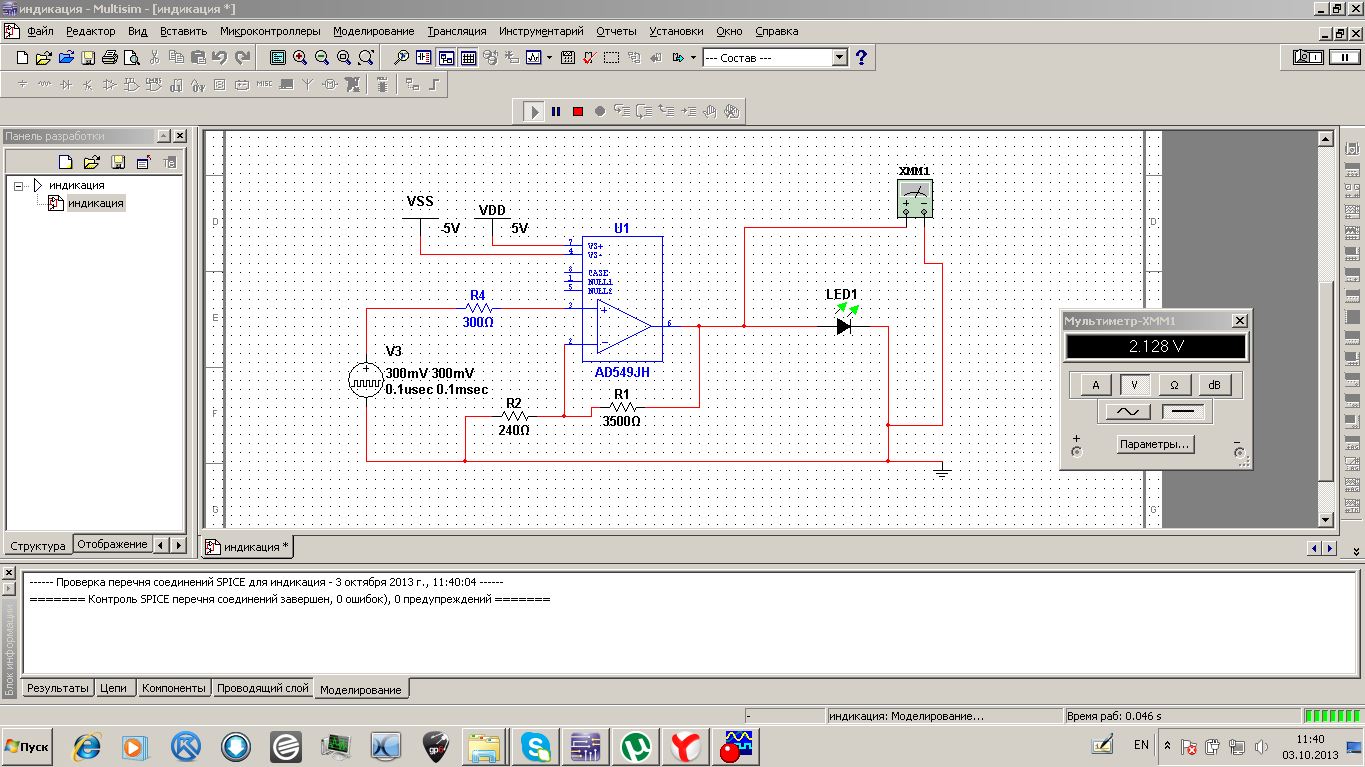This screenshot has height=767, width=1365.
Task: Click the zoom out magnifier icon
Action: pyautogui.click(x=322, y=58)
